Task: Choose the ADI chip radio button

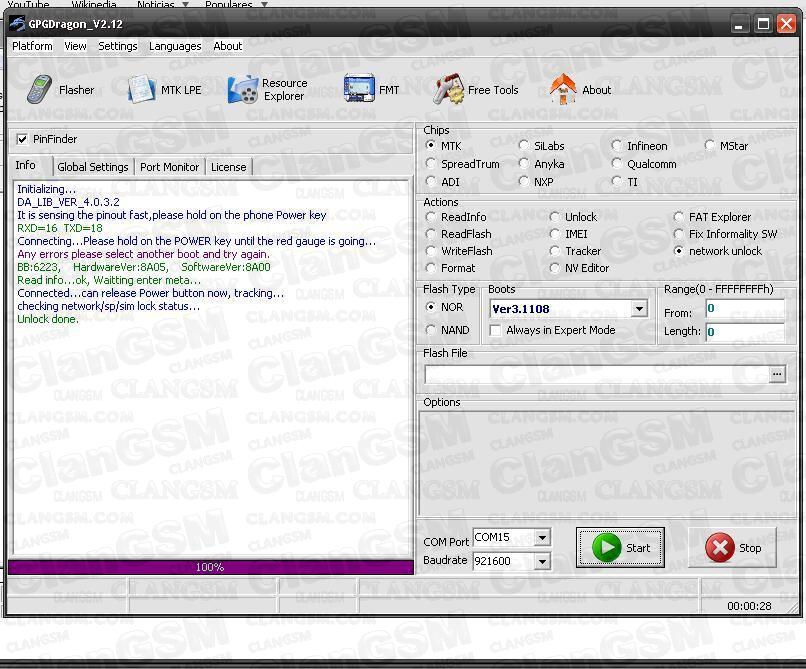Action: coord(431,182)
